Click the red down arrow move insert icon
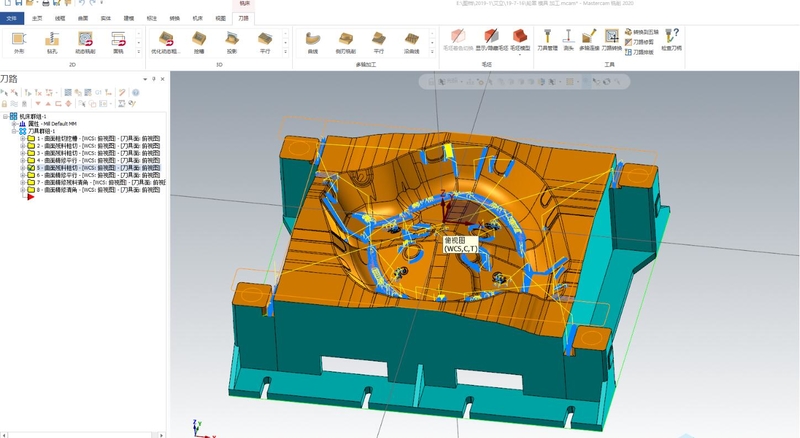Screen dimensions: 800x438 [38, 104]
